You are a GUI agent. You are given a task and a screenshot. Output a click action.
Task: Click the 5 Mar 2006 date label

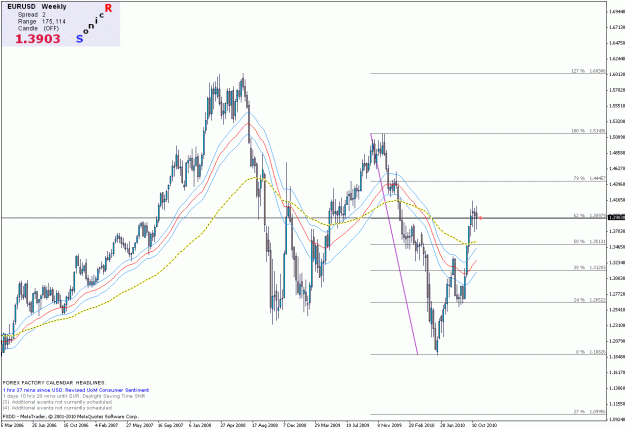[x=13, y=425]
